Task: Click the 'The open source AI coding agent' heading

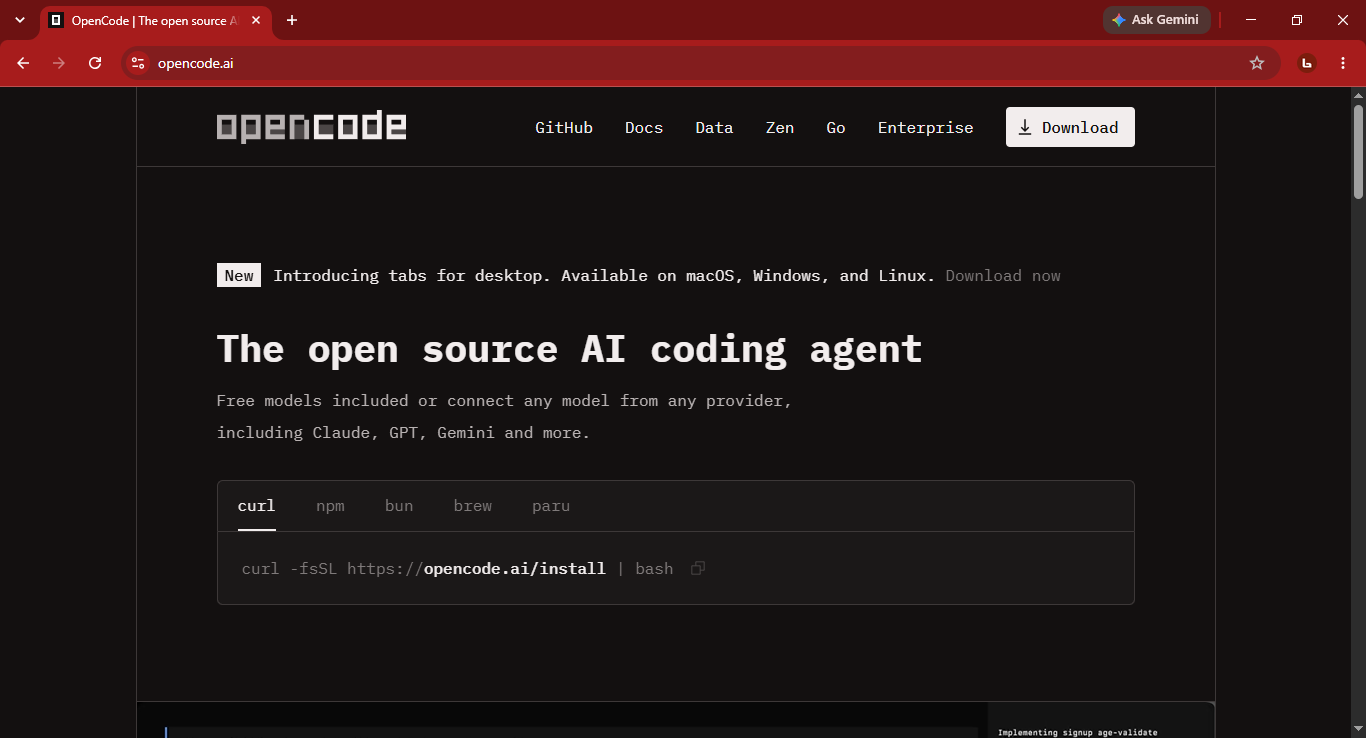Action: pyautogui.click(x=569, y=349)
